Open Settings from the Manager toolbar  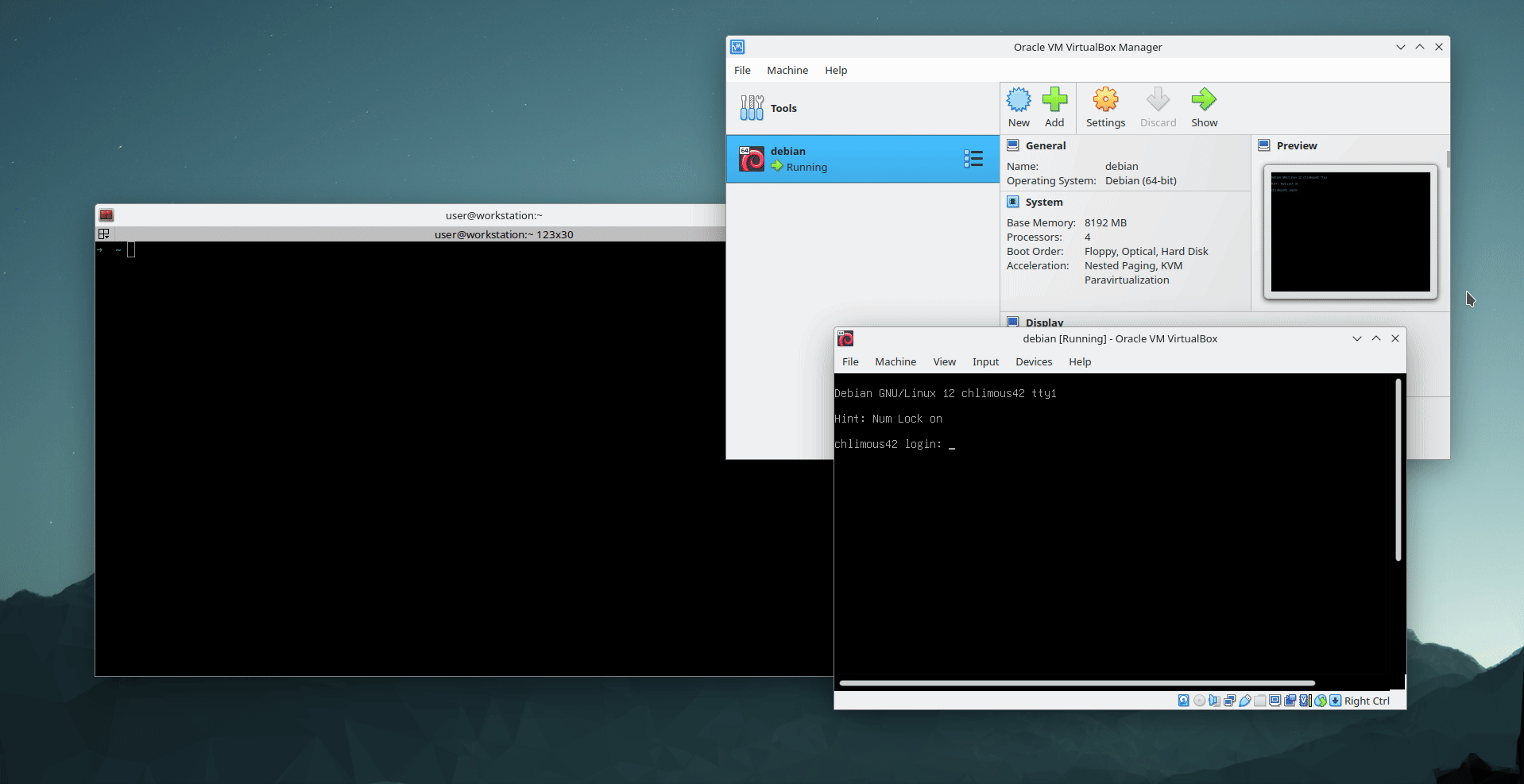point(1105,107)
